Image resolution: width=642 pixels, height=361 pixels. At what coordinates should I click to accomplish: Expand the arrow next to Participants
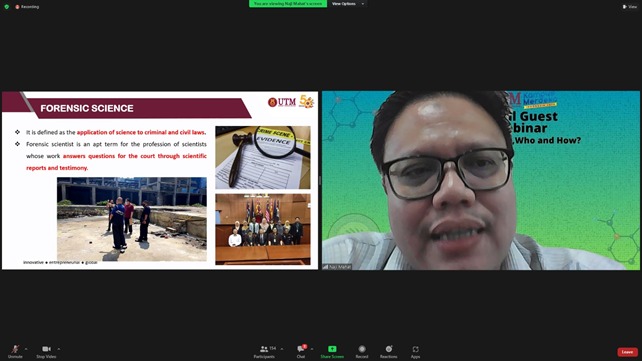coord(282,349)
